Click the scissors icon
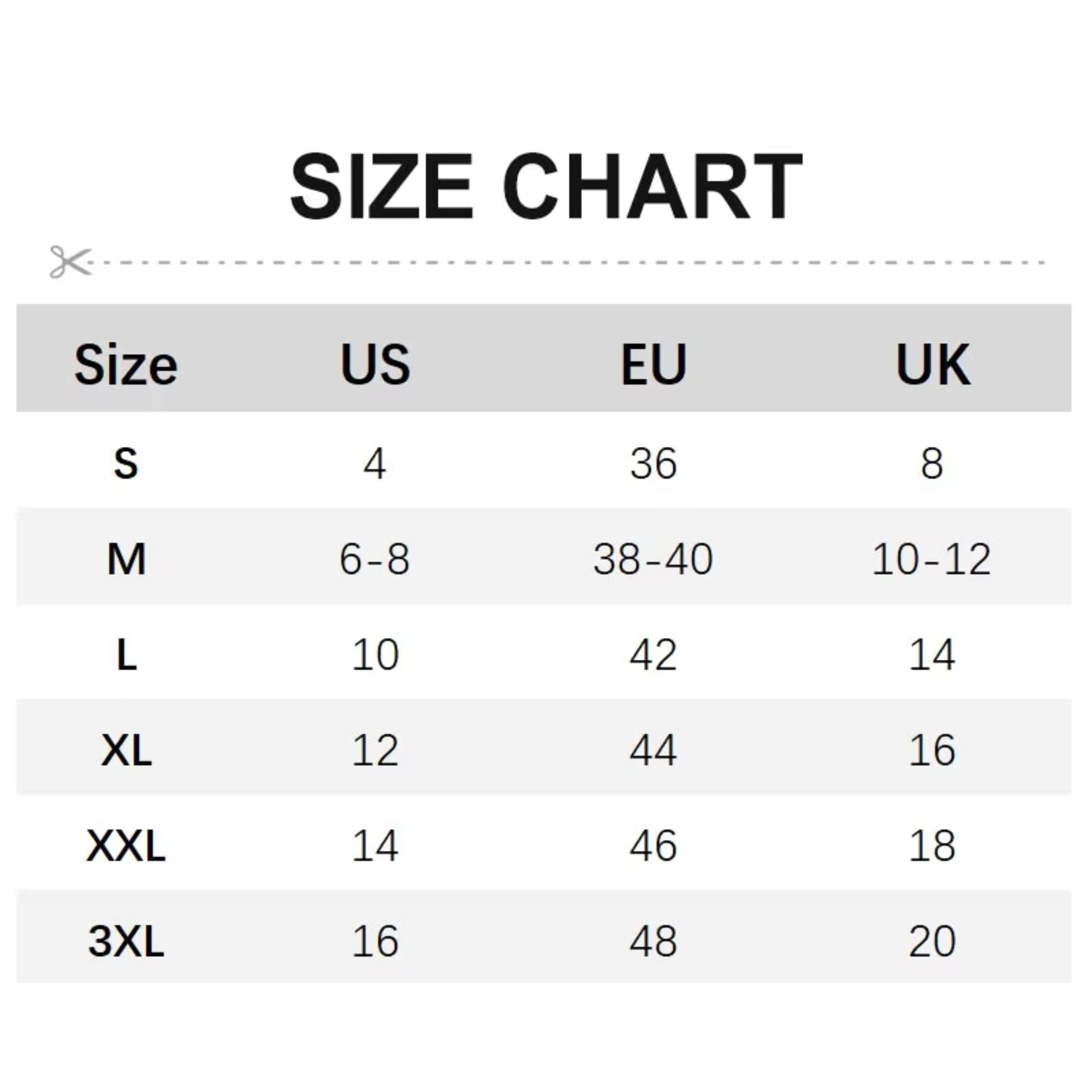Screen dimensions: 1092x1092 pyautogui.click(x=70, y=262)
